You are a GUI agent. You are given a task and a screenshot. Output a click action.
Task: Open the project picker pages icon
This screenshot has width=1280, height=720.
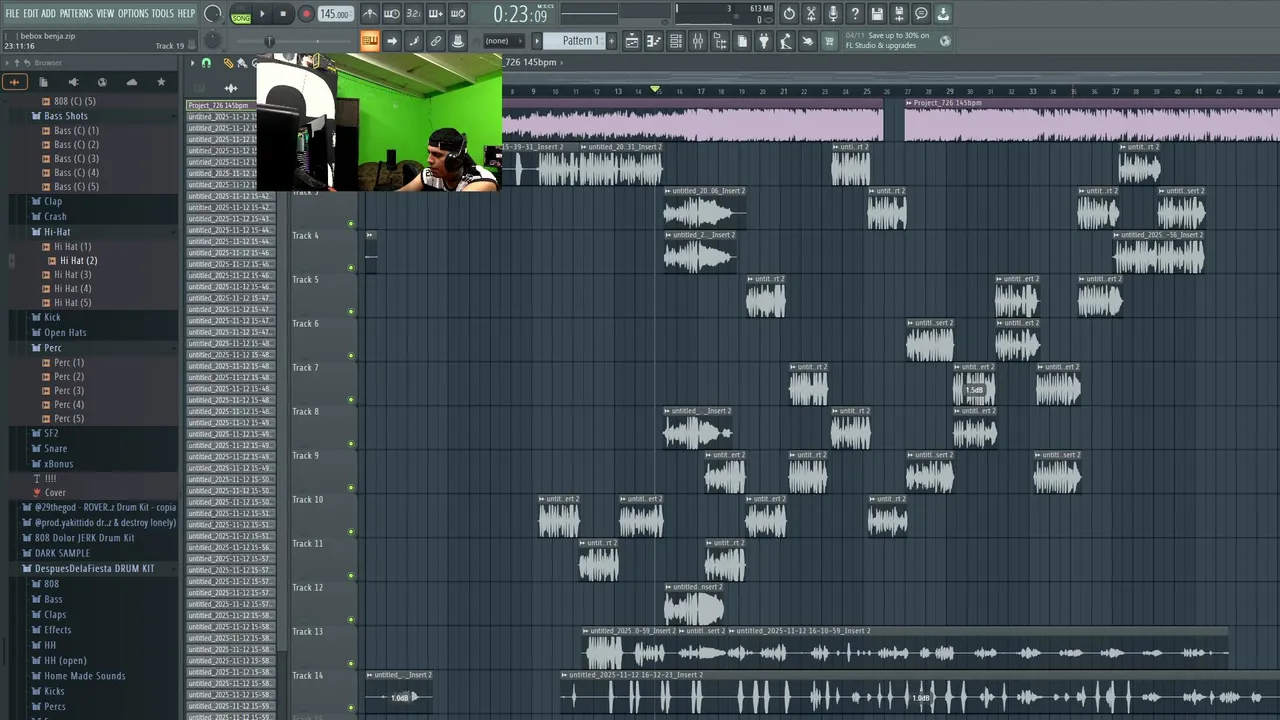click(742, 41)
